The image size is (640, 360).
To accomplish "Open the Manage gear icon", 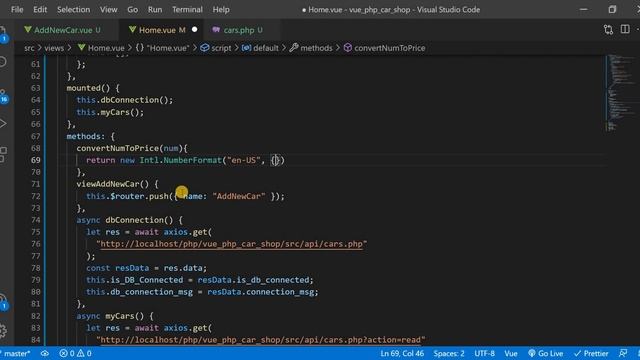I will click(3, 331).
